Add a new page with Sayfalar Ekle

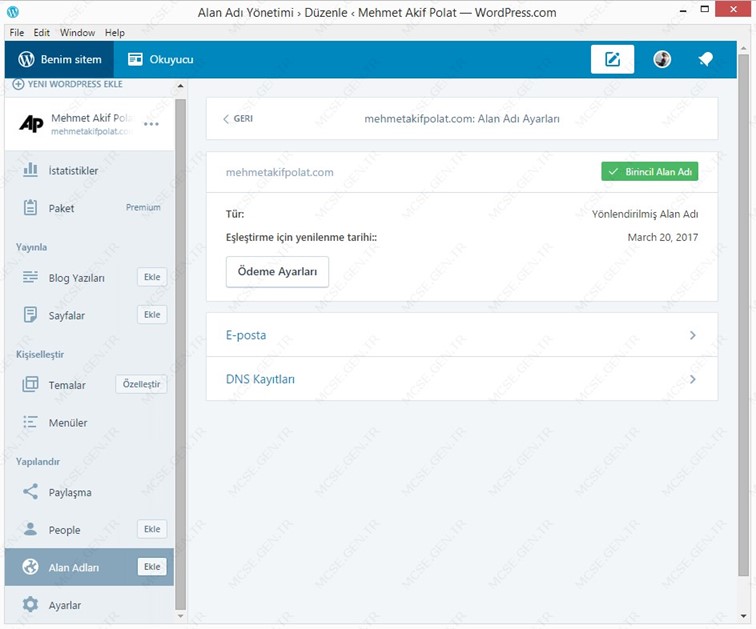pyautogui.click(x=152, y=315)
